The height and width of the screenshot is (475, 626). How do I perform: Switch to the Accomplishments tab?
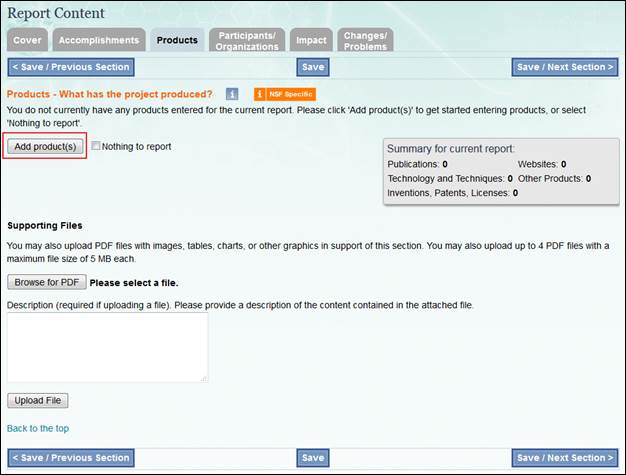pyautogui.click(x=98, y=40)
